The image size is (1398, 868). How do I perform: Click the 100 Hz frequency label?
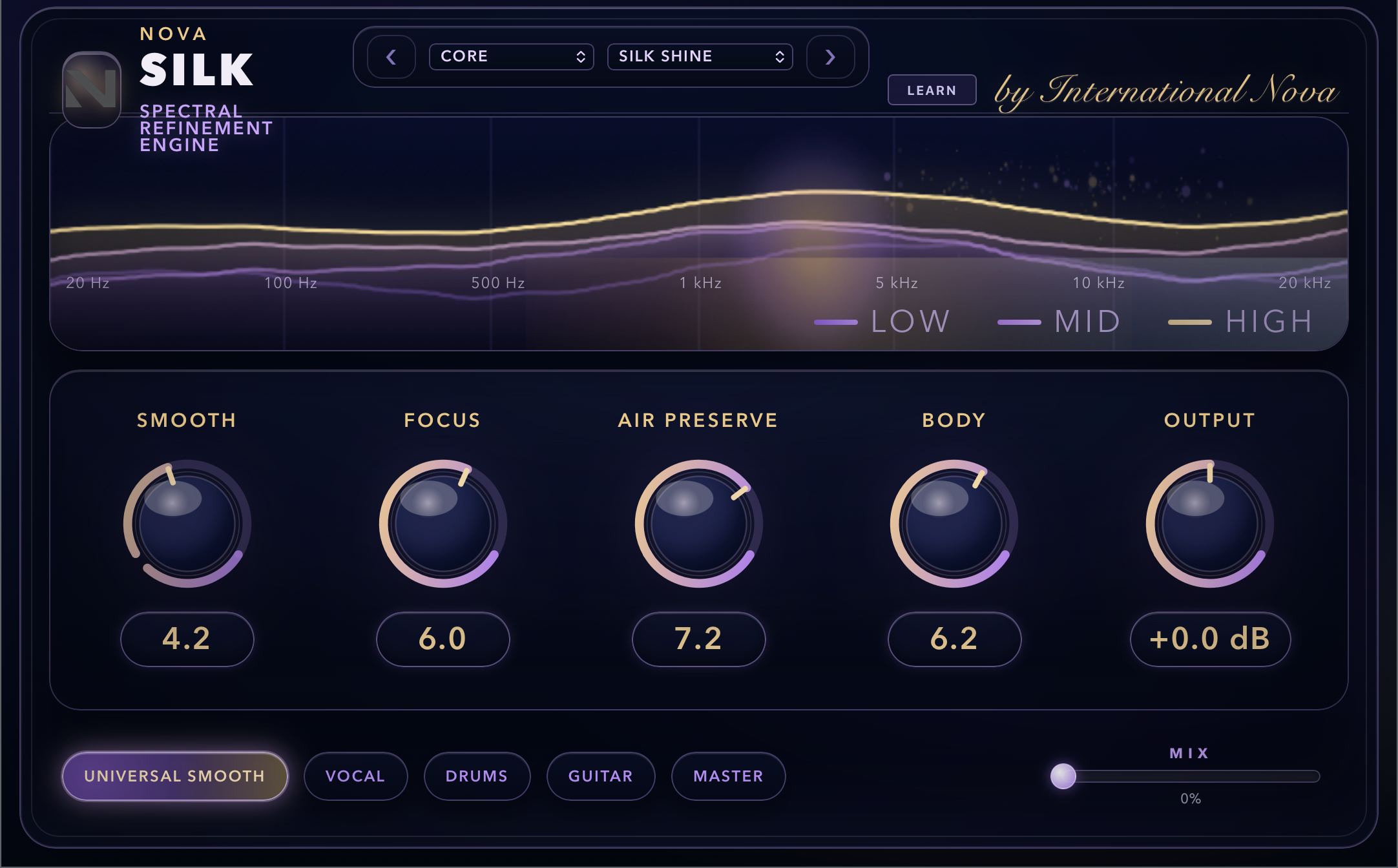point(291,283)
